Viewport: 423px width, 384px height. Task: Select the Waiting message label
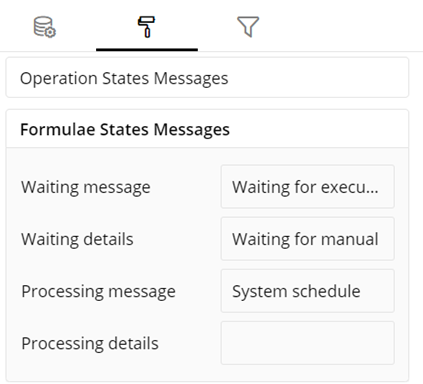click(x=86, y=187)
